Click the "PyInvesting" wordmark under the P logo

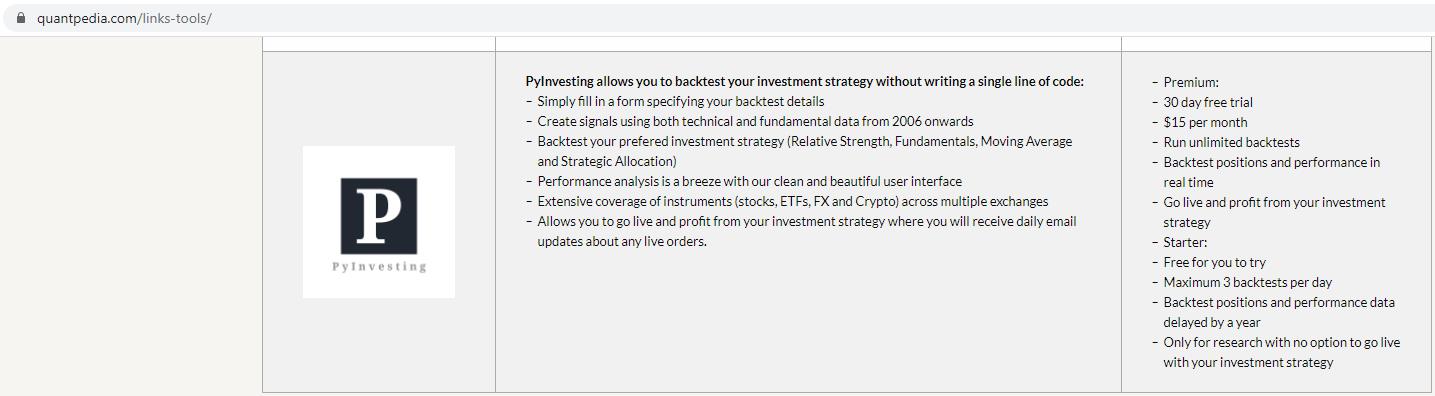pos(379,267)
